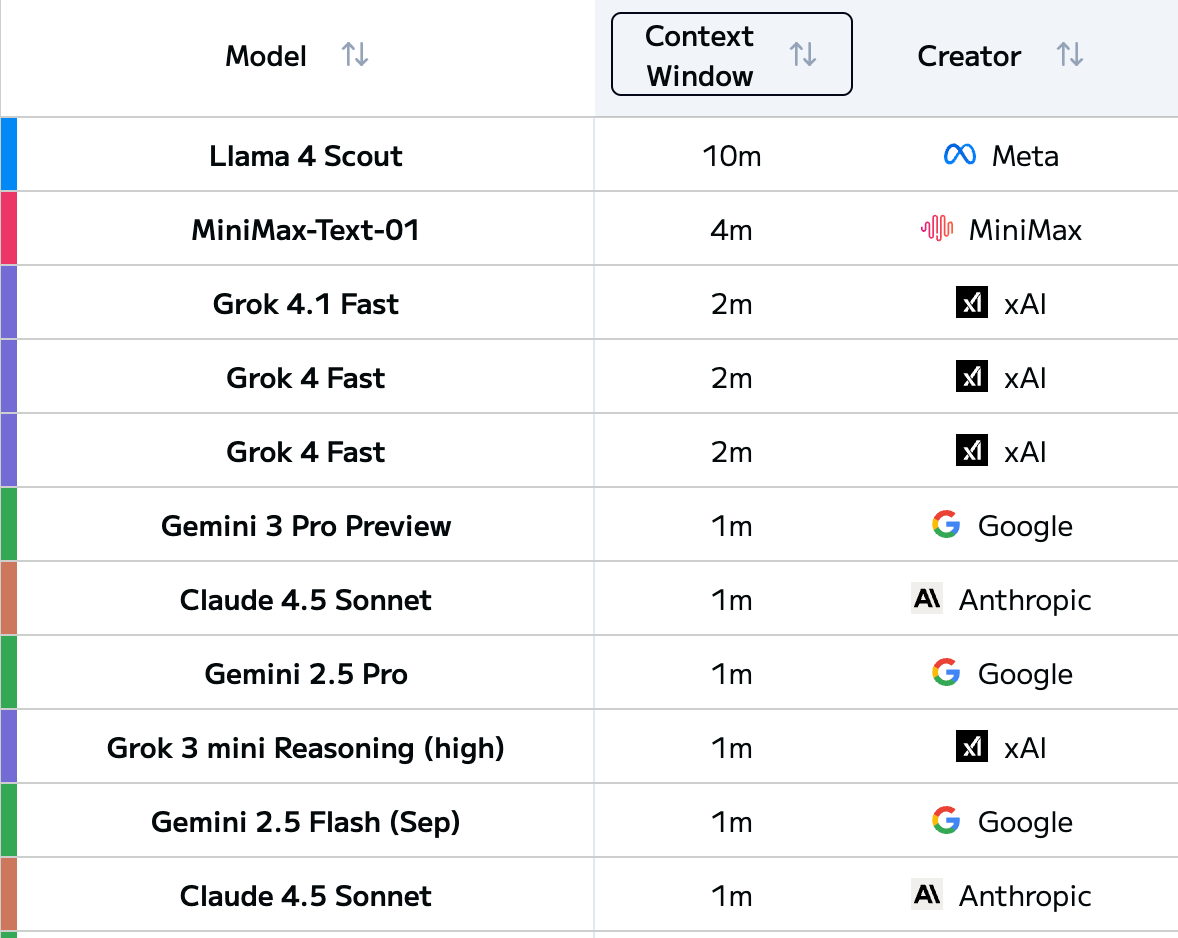The image size is (1178, 938).
Task: Select the Creator column header text
Action: (x=969, y=56)
